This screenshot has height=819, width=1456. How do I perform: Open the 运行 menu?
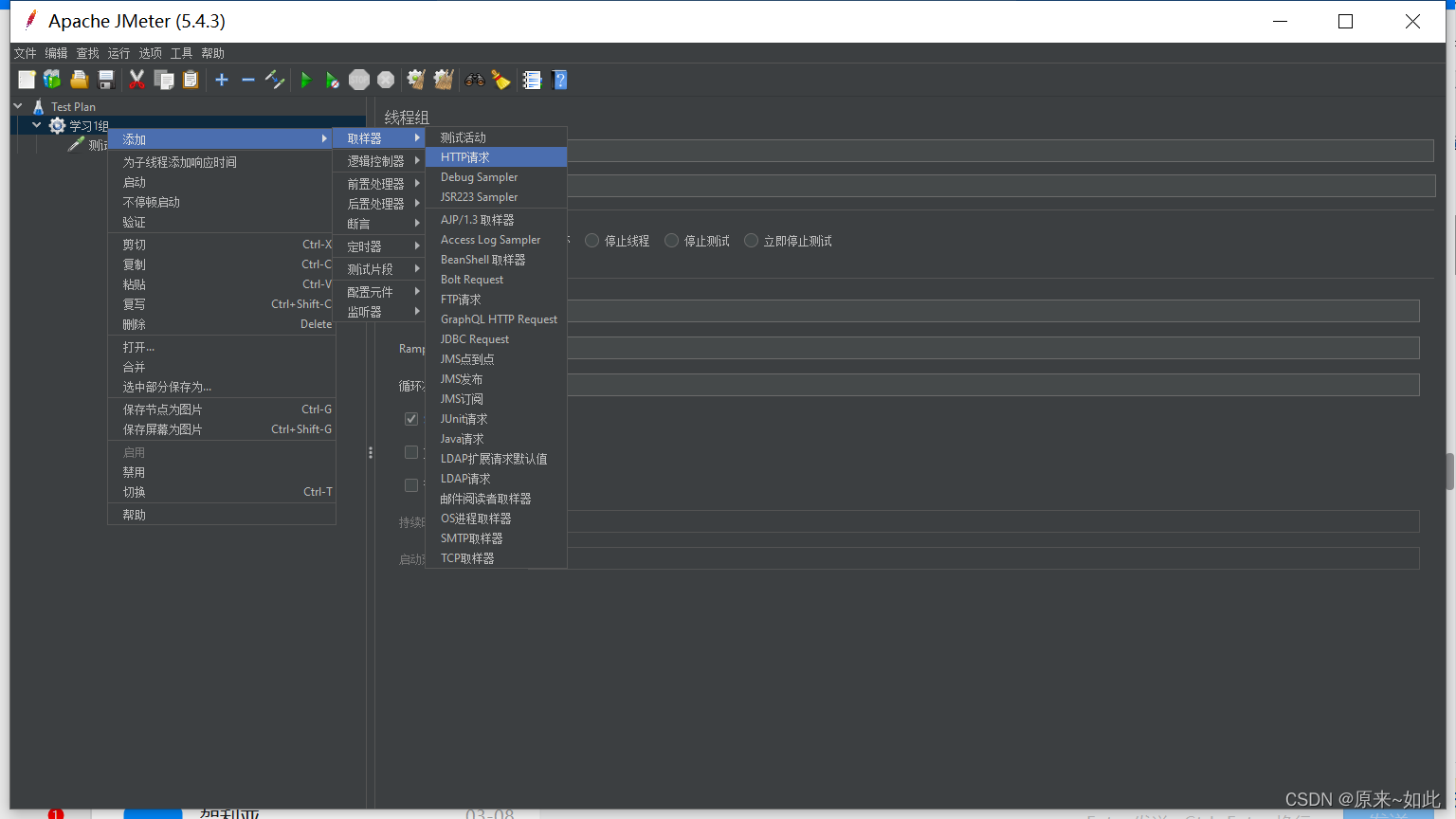[x=118, y=53]
